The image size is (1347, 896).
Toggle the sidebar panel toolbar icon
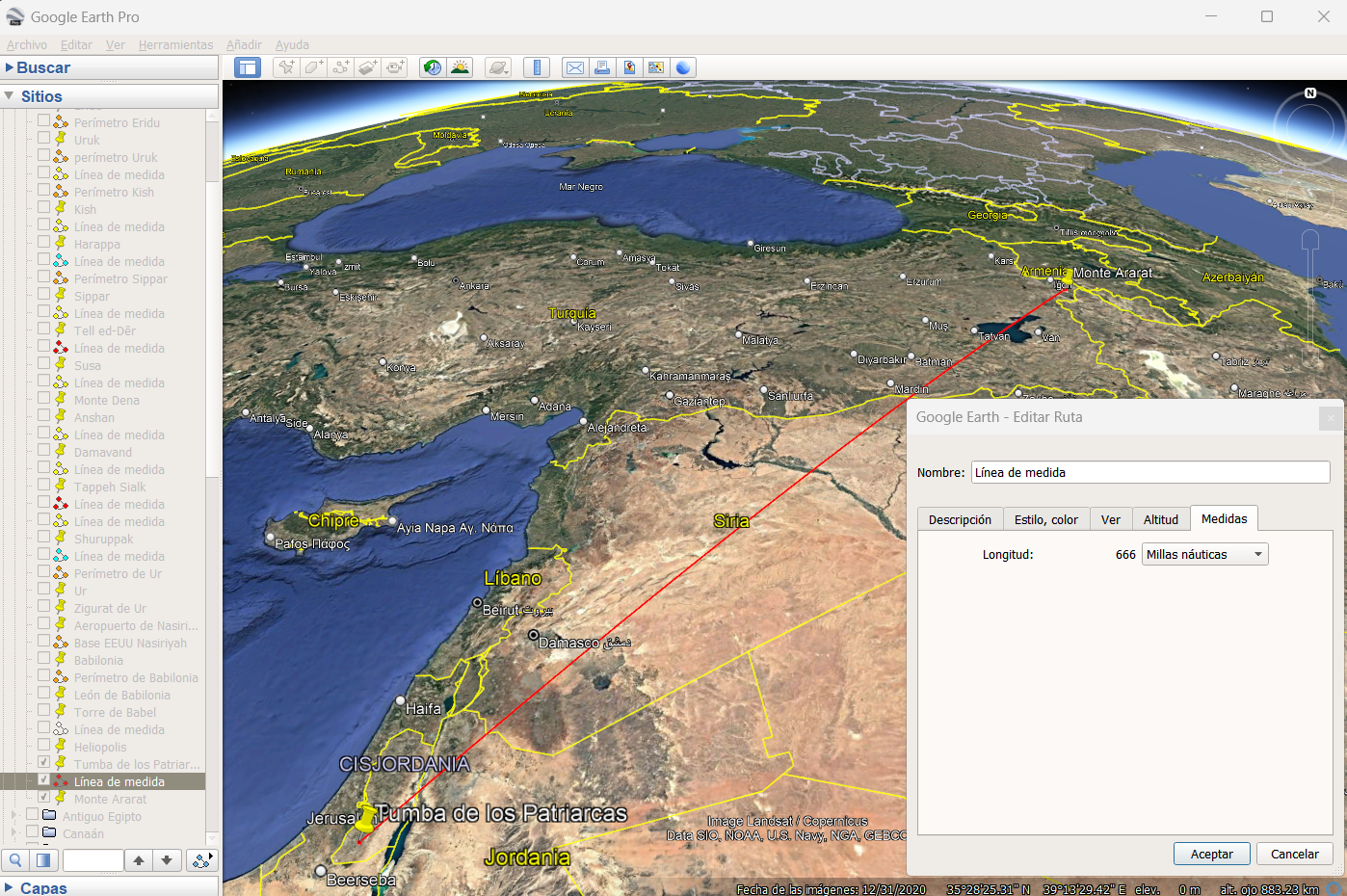click(248, 67)
